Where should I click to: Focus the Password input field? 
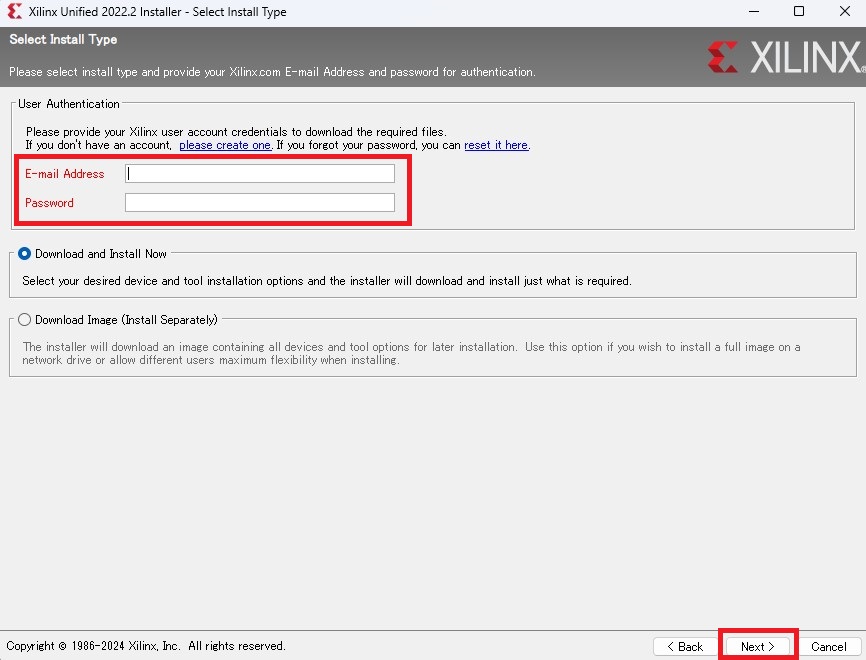click(260, 203)
